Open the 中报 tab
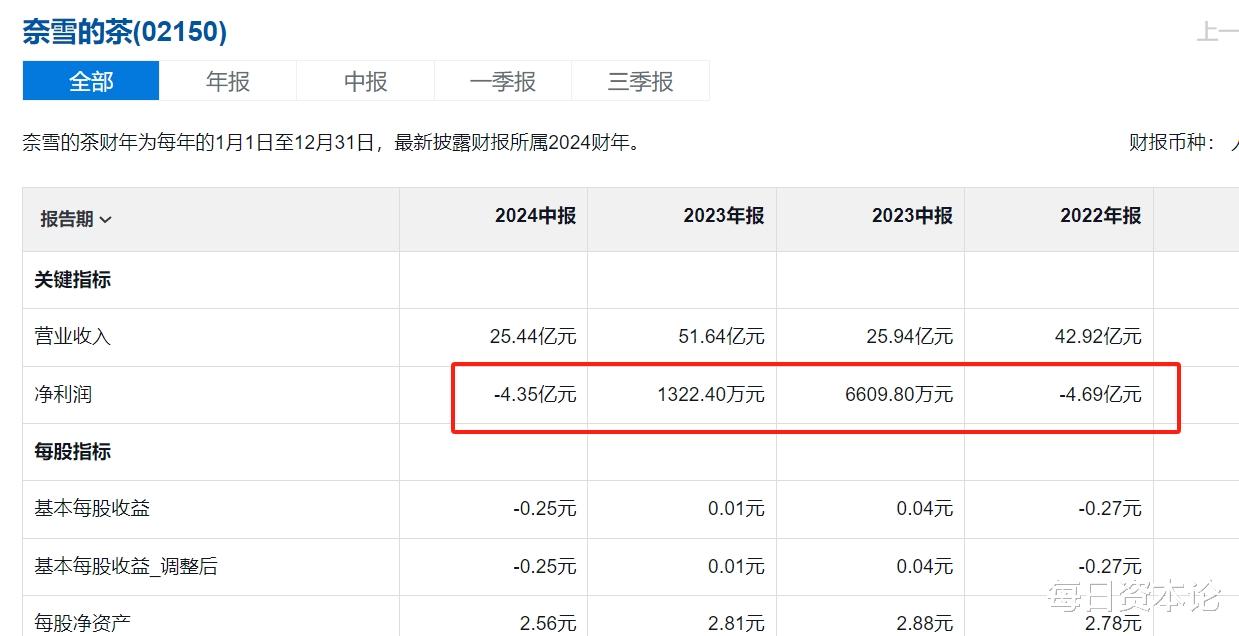The image size is (1239, 636). coord(366,81)
